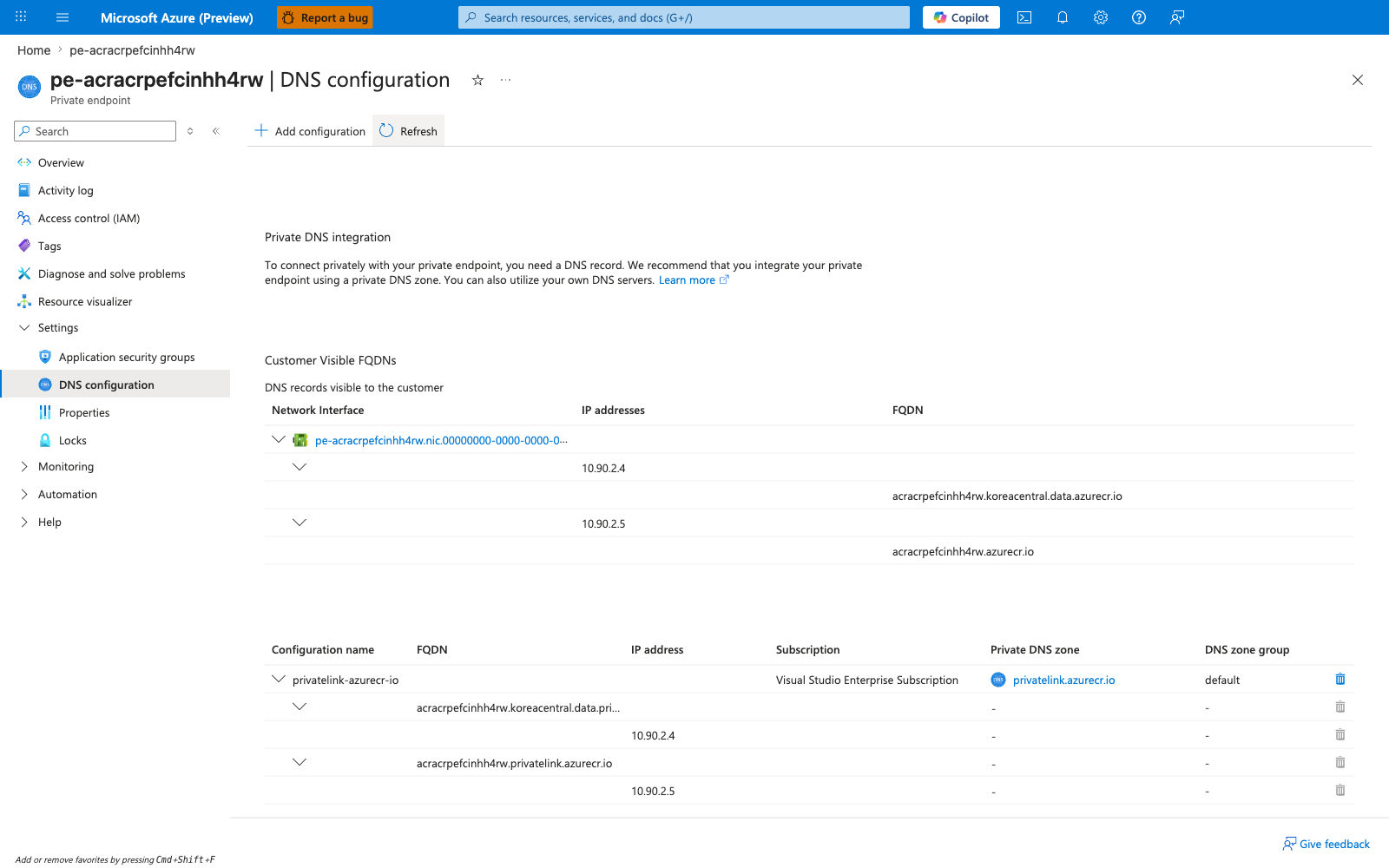Open the more options ellipsis beside the title
The image size is (1389, 868).
click(506, 80)
